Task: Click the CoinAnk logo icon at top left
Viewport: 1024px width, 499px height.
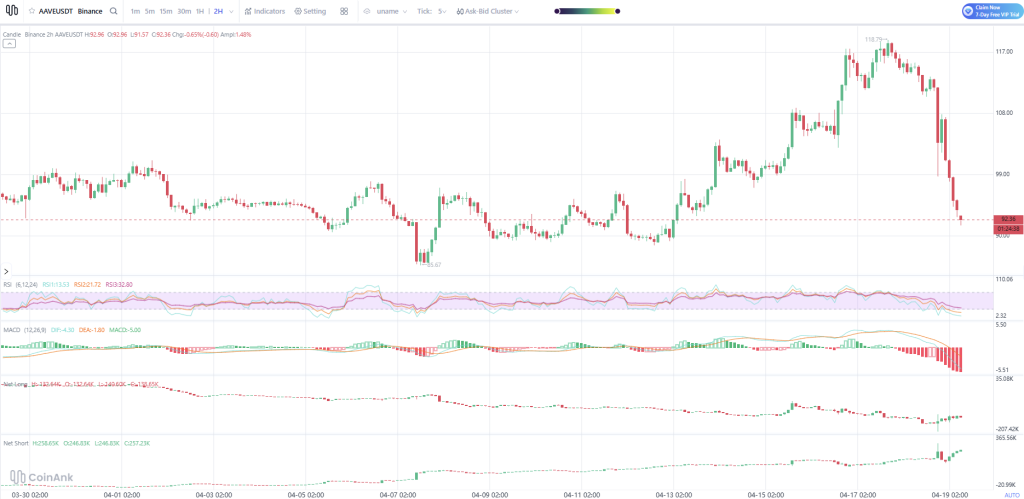Action: (11, 11)
